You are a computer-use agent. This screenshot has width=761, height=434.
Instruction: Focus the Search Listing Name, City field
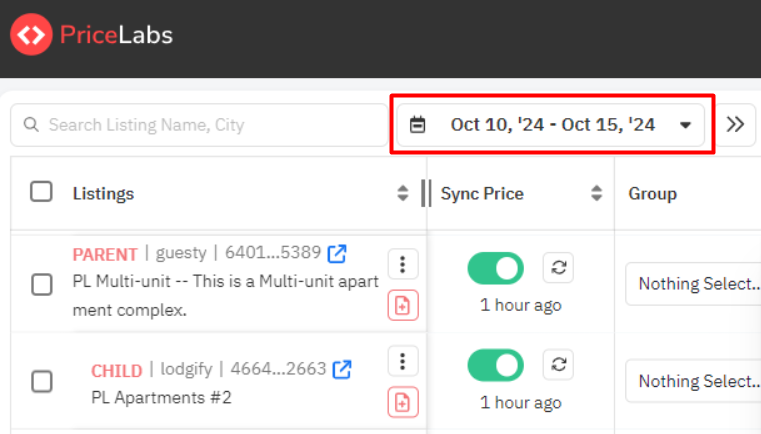click(x=199, y=125)
